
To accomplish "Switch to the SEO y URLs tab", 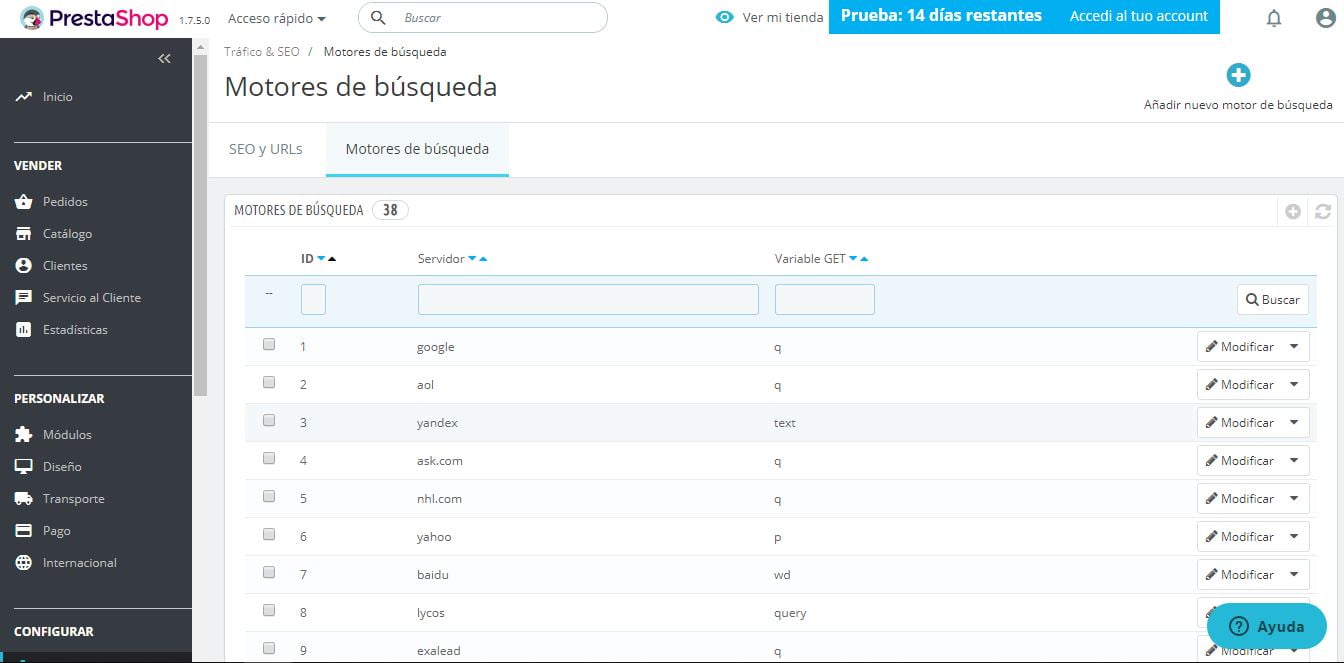I will click(265, 148).
